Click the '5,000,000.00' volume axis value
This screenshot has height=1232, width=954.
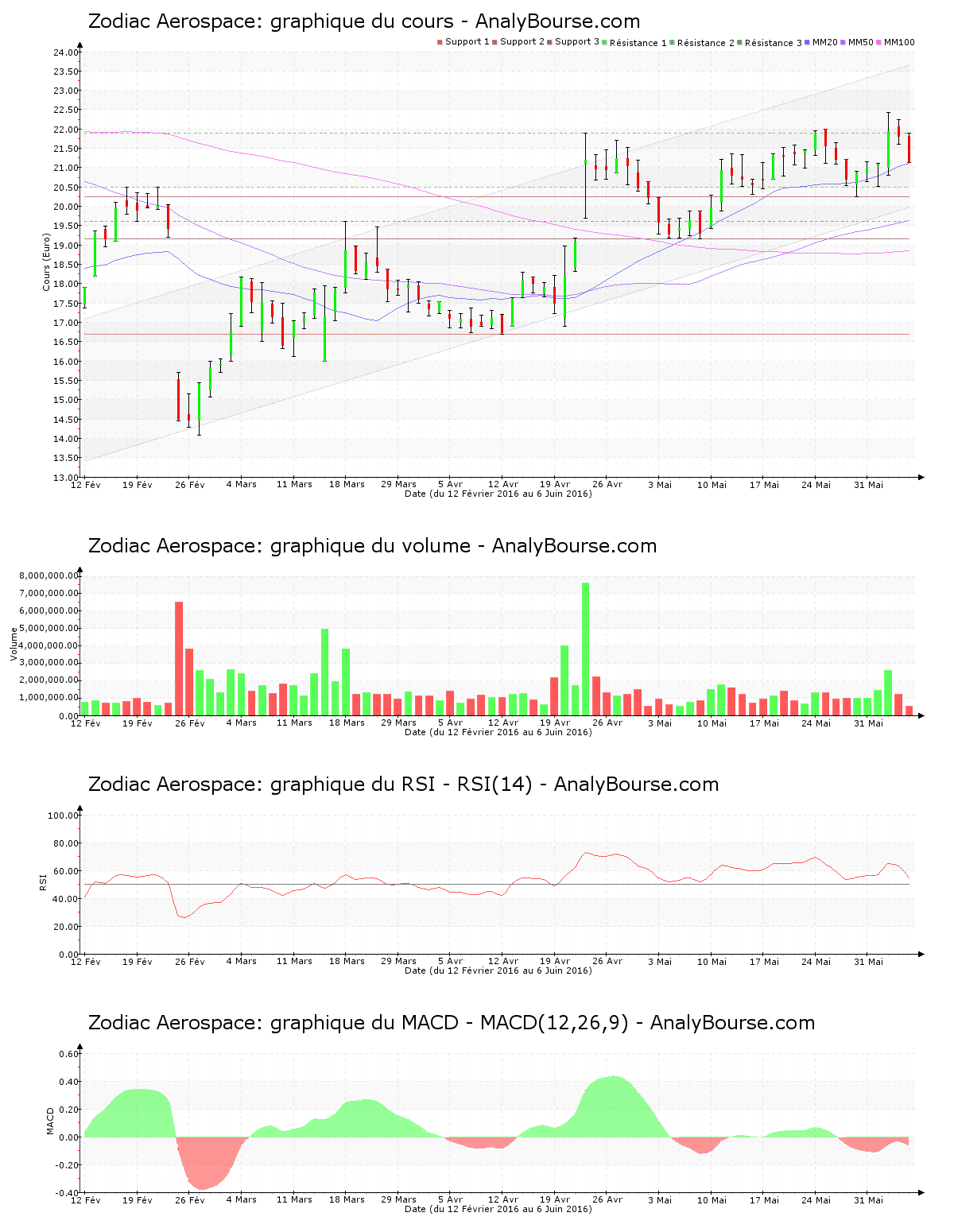[x=49, y=629]
